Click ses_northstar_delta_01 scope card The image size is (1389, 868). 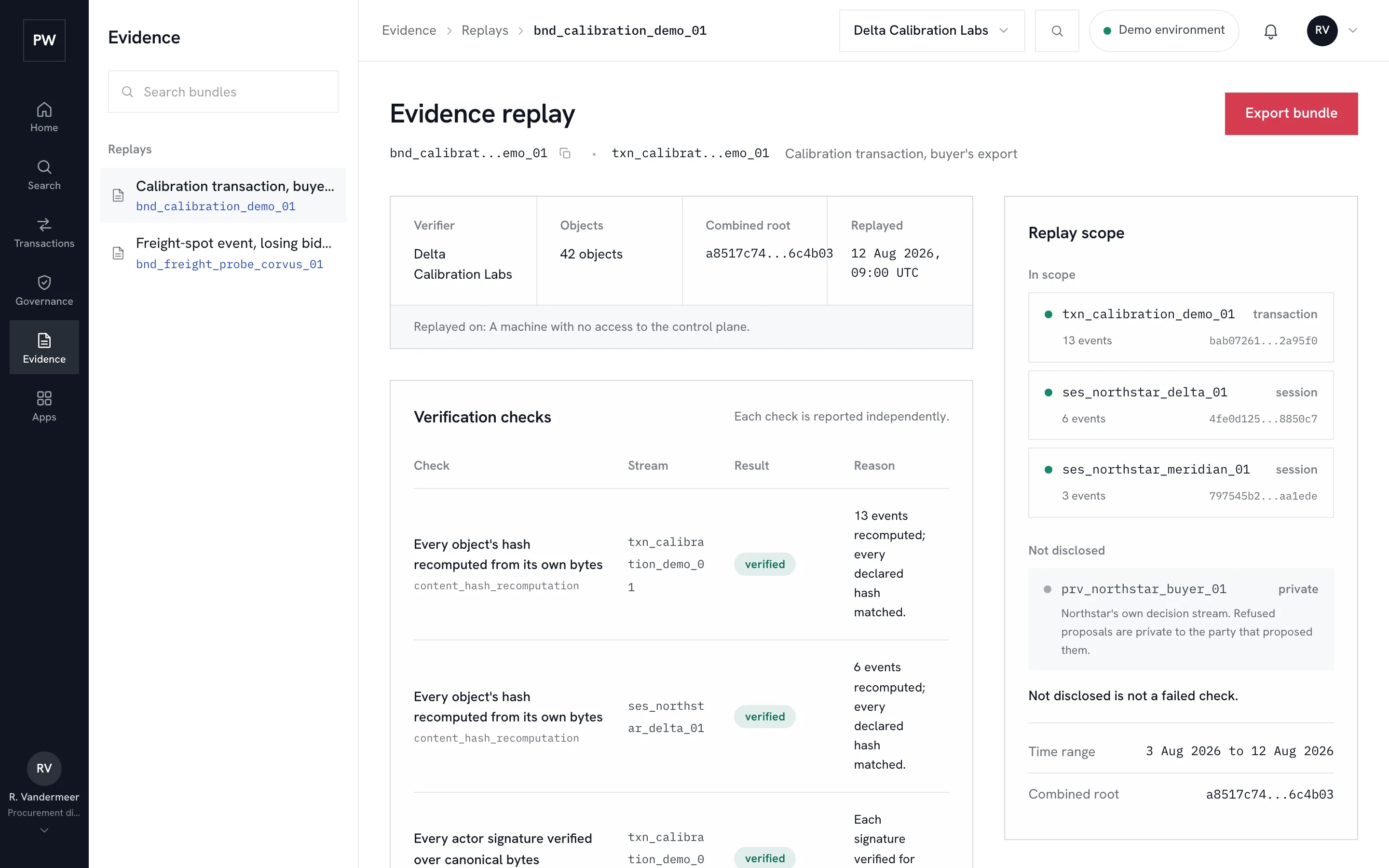pos(1181,405)
